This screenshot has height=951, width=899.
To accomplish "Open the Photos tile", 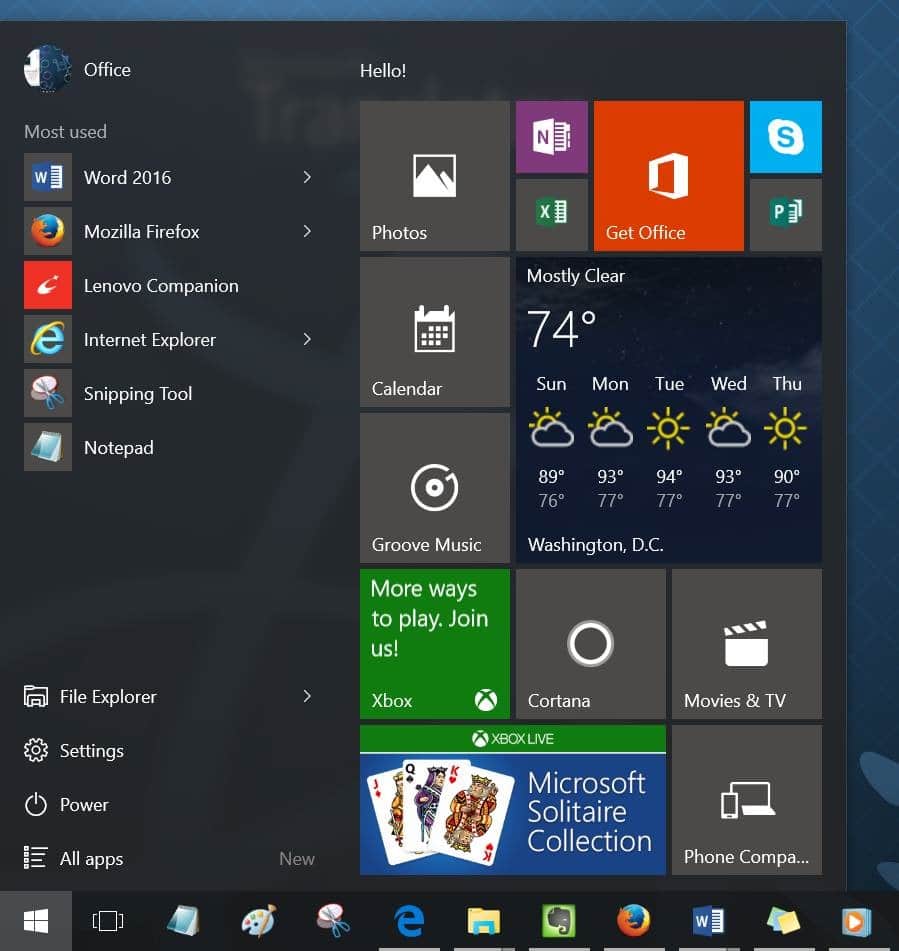I will pos(434,176).
